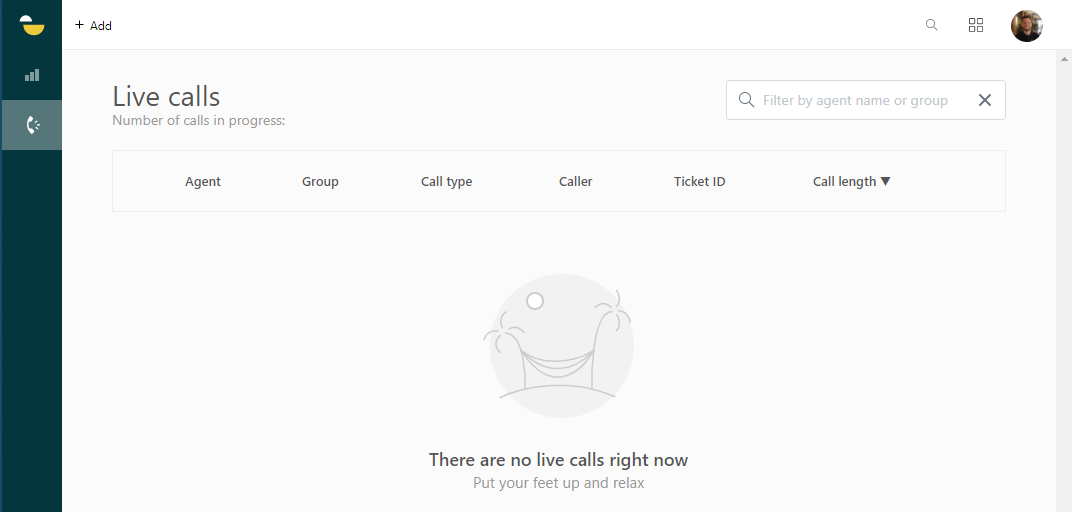The width and height of the screenshot is (1072, 512).
Task: Open the user profile avatar menu
Action: tap(1026, 26)
